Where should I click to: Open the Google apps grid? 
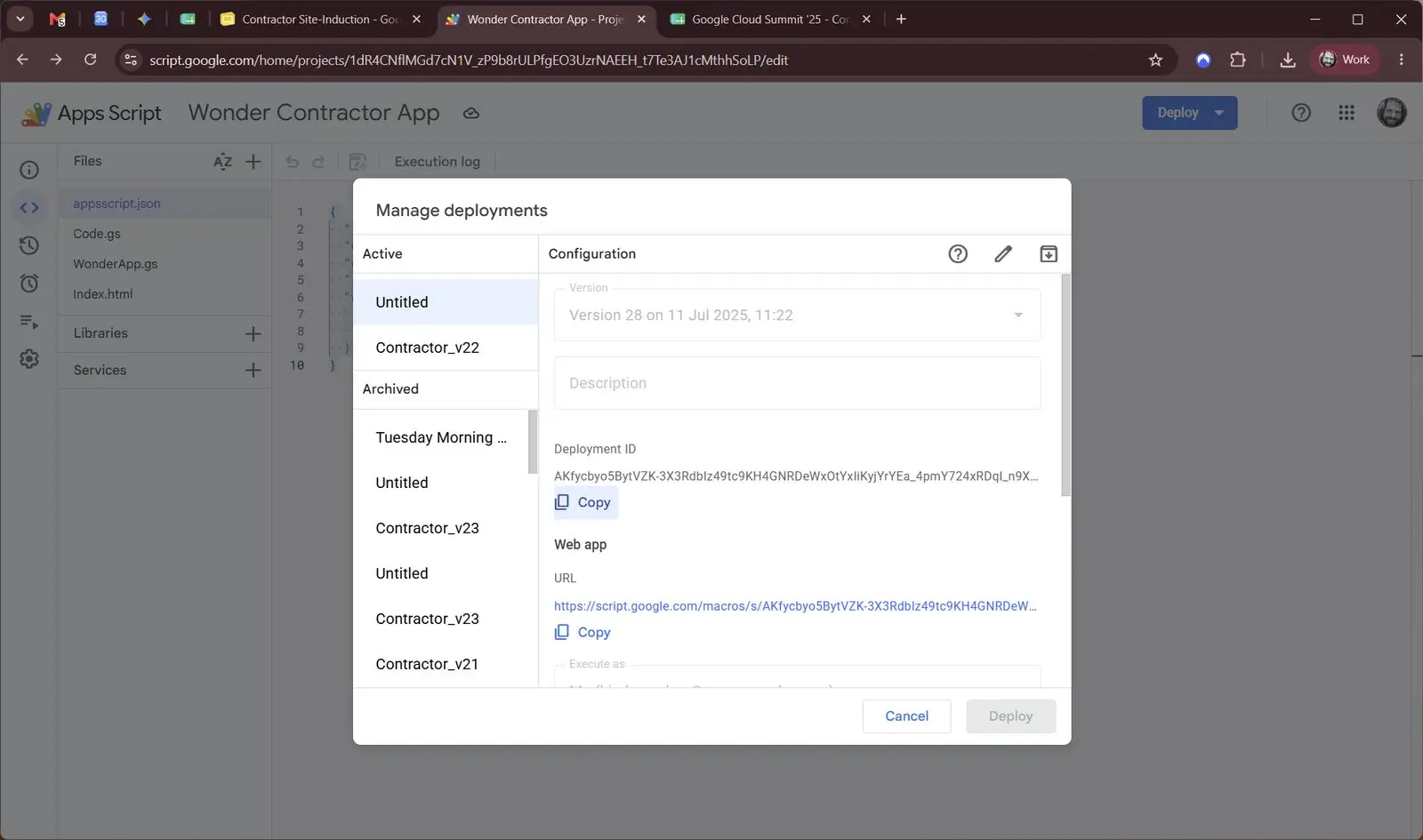point(1347,113)
